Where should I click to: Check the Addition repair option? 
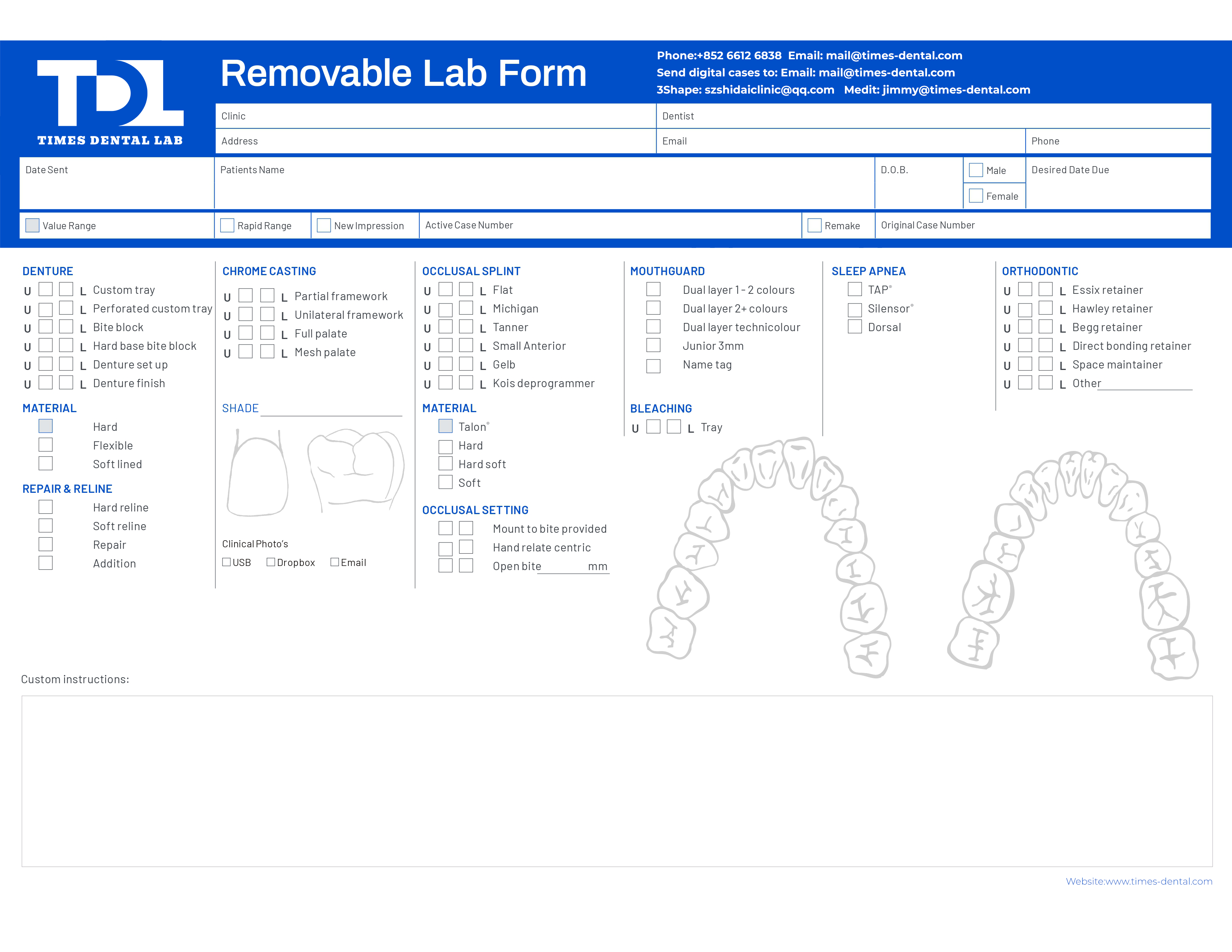(46, 563)
